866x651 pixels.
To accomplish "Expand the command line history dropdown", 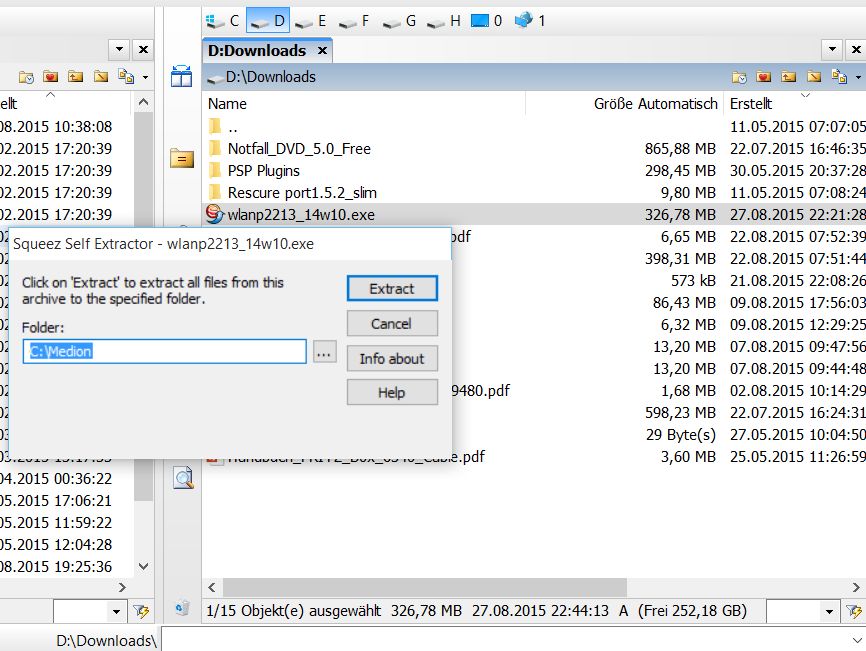I will [855, 640].
